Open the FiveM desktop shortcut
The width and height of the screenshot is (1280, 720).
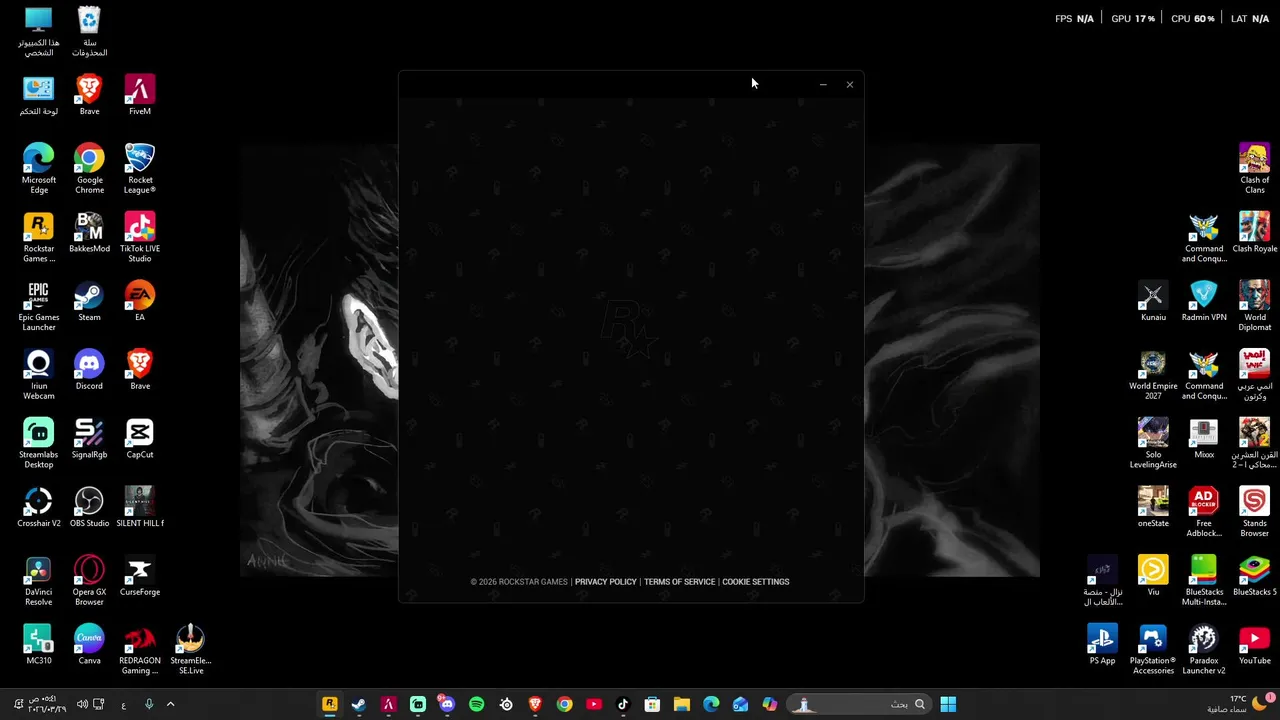(140, 95)
